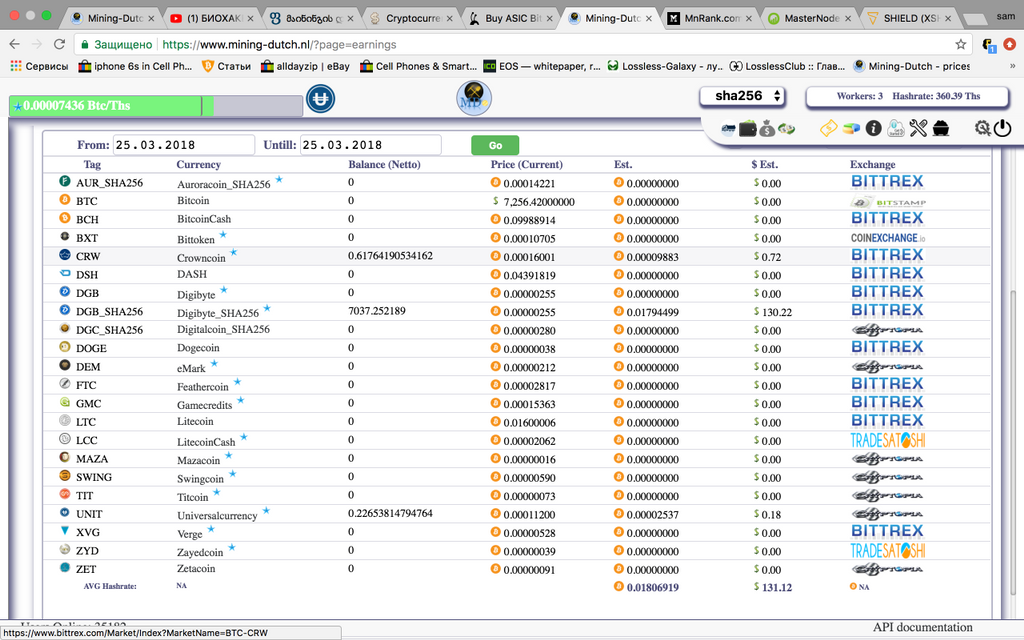Open the pie chart statistics icon
The height and width of the screenshot is (640, 1024).
851,129
